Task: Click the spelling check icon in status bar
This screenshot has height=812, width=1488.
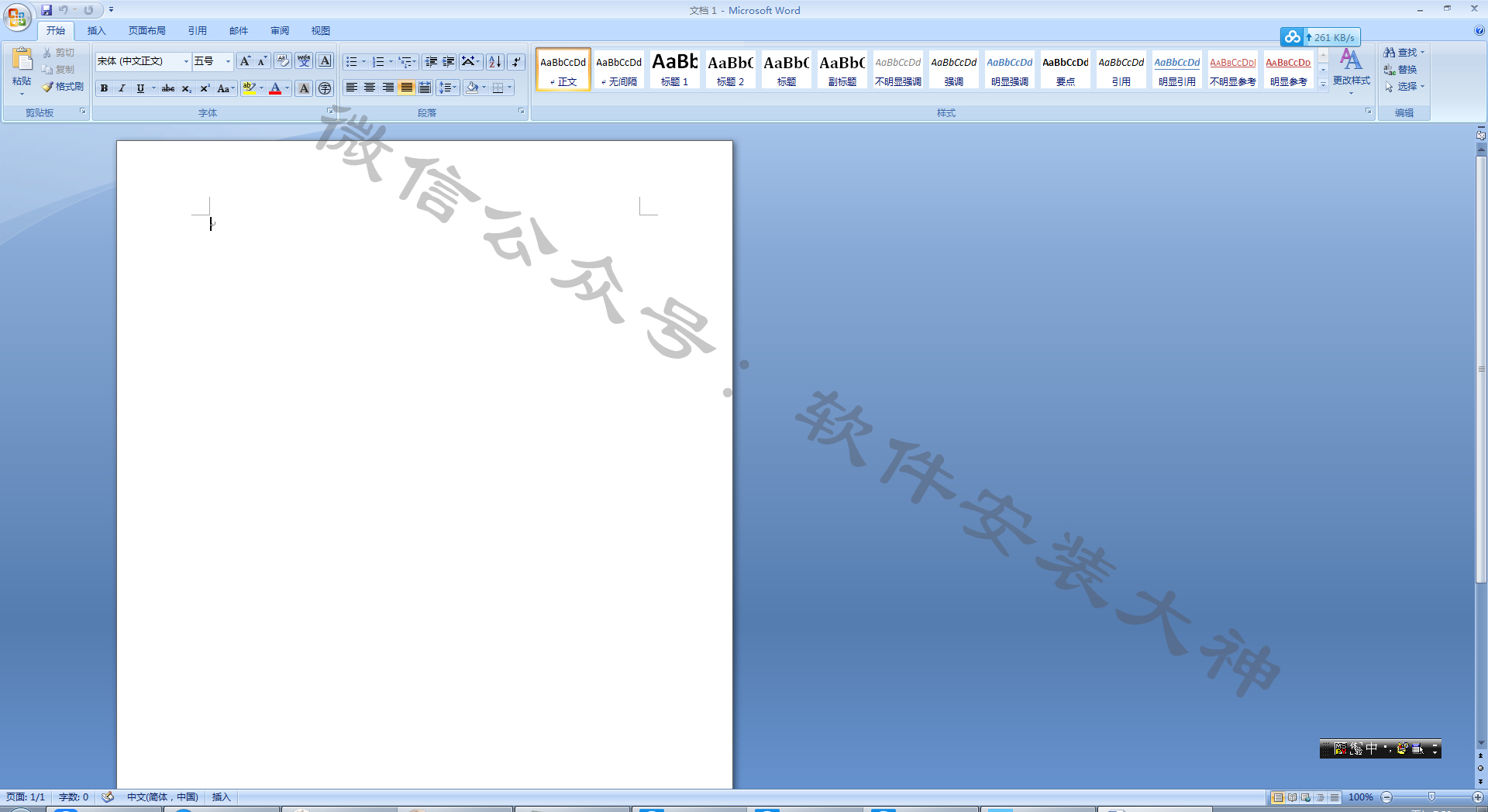Action: point(108,797)
